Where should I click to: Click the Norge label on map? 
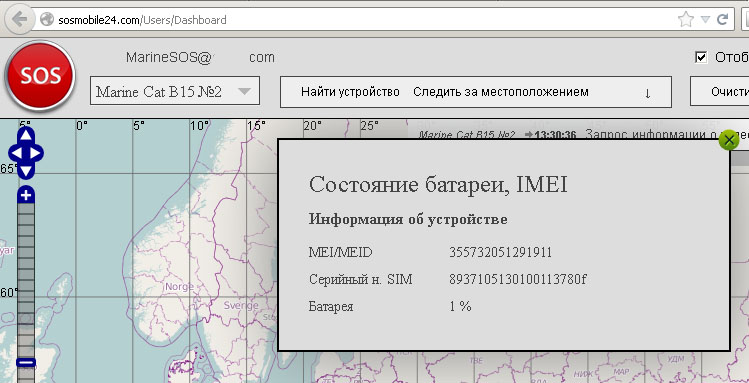(x=179, y=287)
